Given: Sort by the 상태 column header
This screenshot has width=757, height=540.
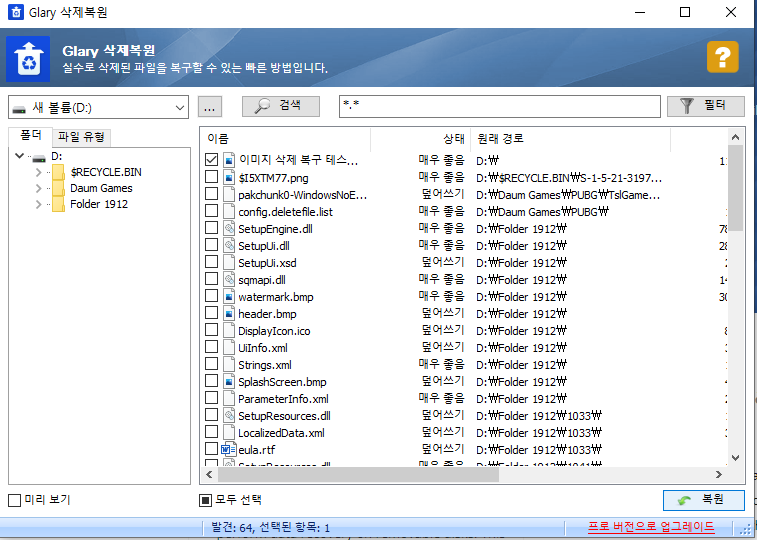Looking at the screenshot, I should (x=420, y=139).
